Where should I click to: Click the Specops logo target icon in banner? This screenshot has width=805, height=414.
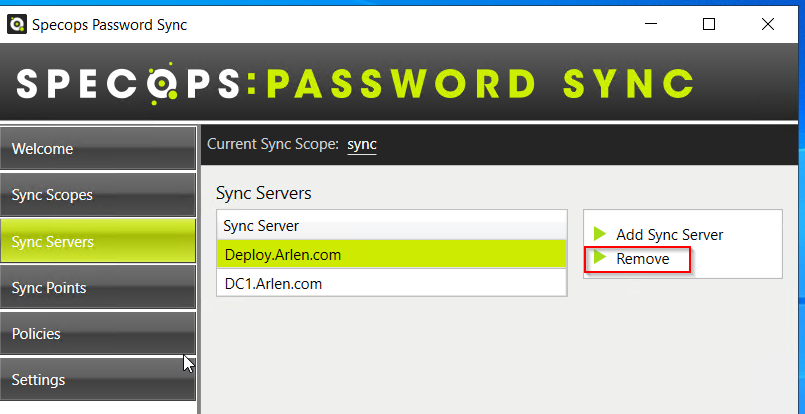[160, 84]
